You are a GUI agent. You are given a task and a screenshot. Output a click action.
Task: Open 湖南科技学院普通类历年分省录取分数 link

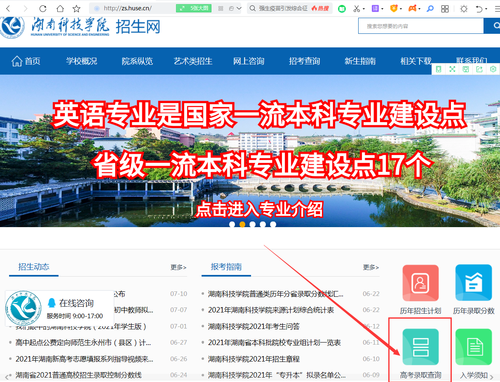coord(275,294)
